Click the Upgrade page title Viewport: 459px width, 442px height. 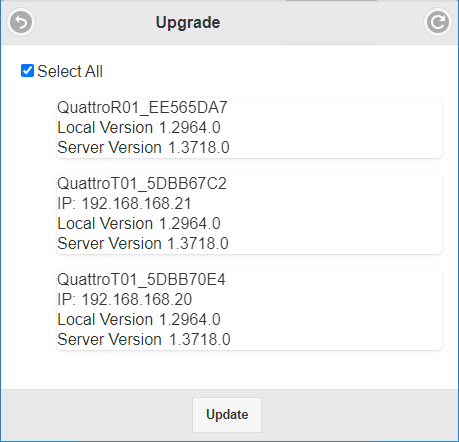click(x=188, y=22)
